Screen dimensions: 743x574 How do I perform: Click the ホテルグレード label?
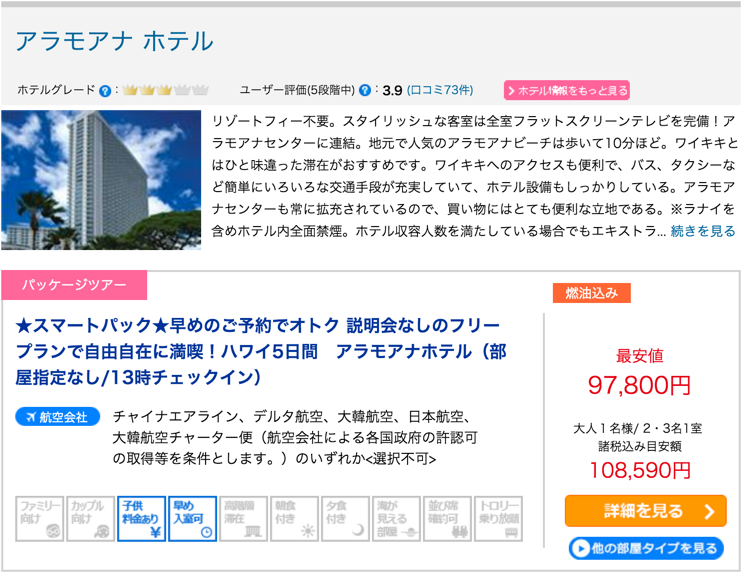point(56,90)
